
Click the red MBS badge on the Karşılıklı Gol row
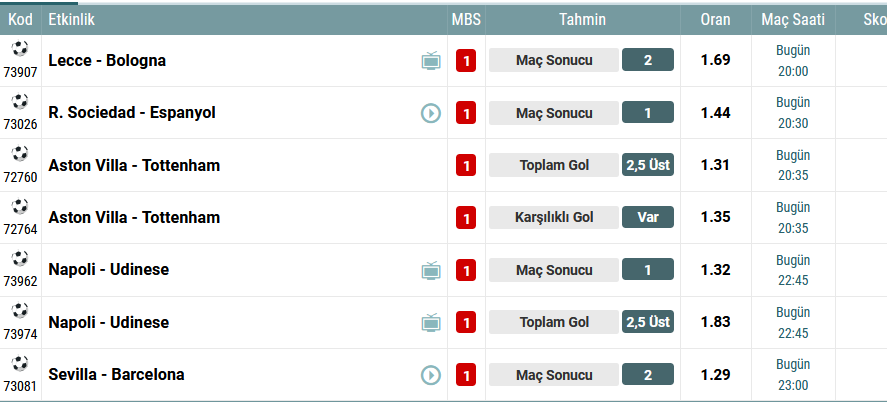[466, 218]
